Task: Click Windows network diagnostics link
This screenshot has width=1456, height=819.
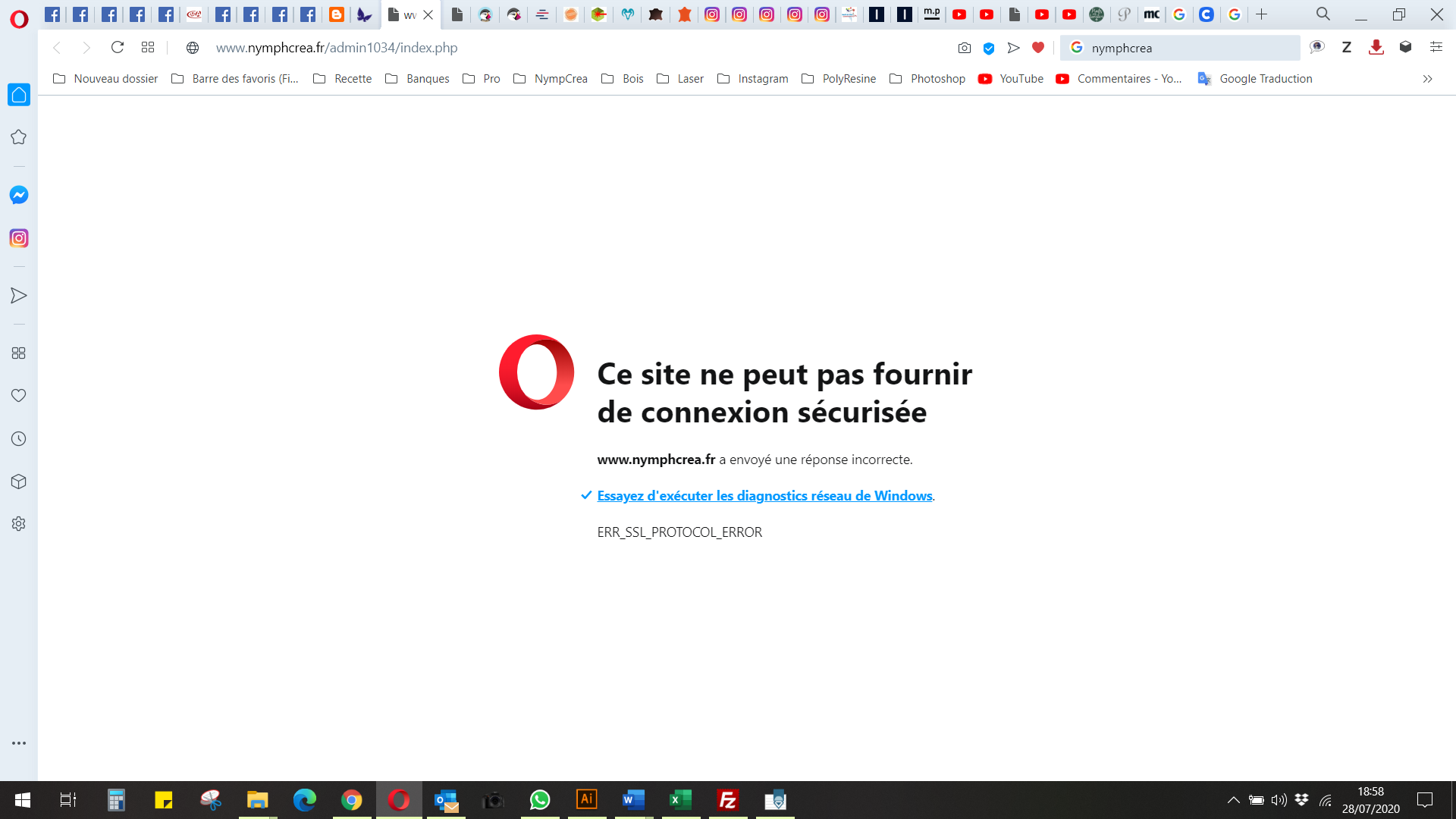Action: point(764,496)
